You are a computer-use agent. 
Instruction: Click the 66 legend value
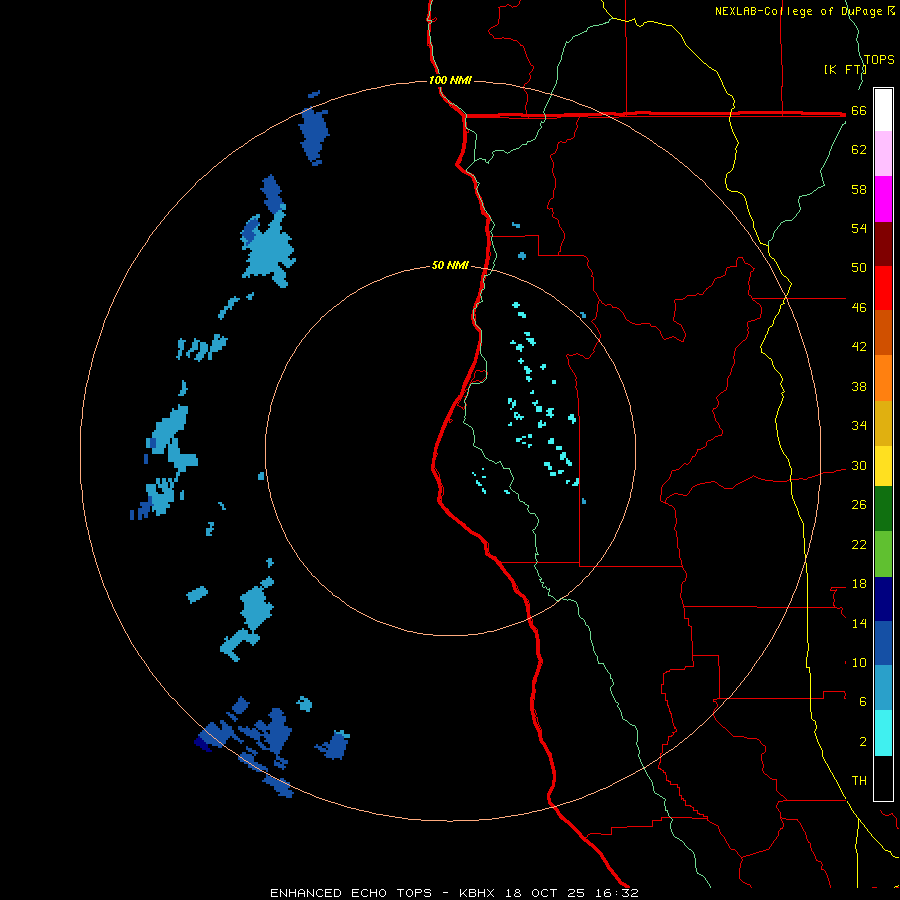coord(859,111)
